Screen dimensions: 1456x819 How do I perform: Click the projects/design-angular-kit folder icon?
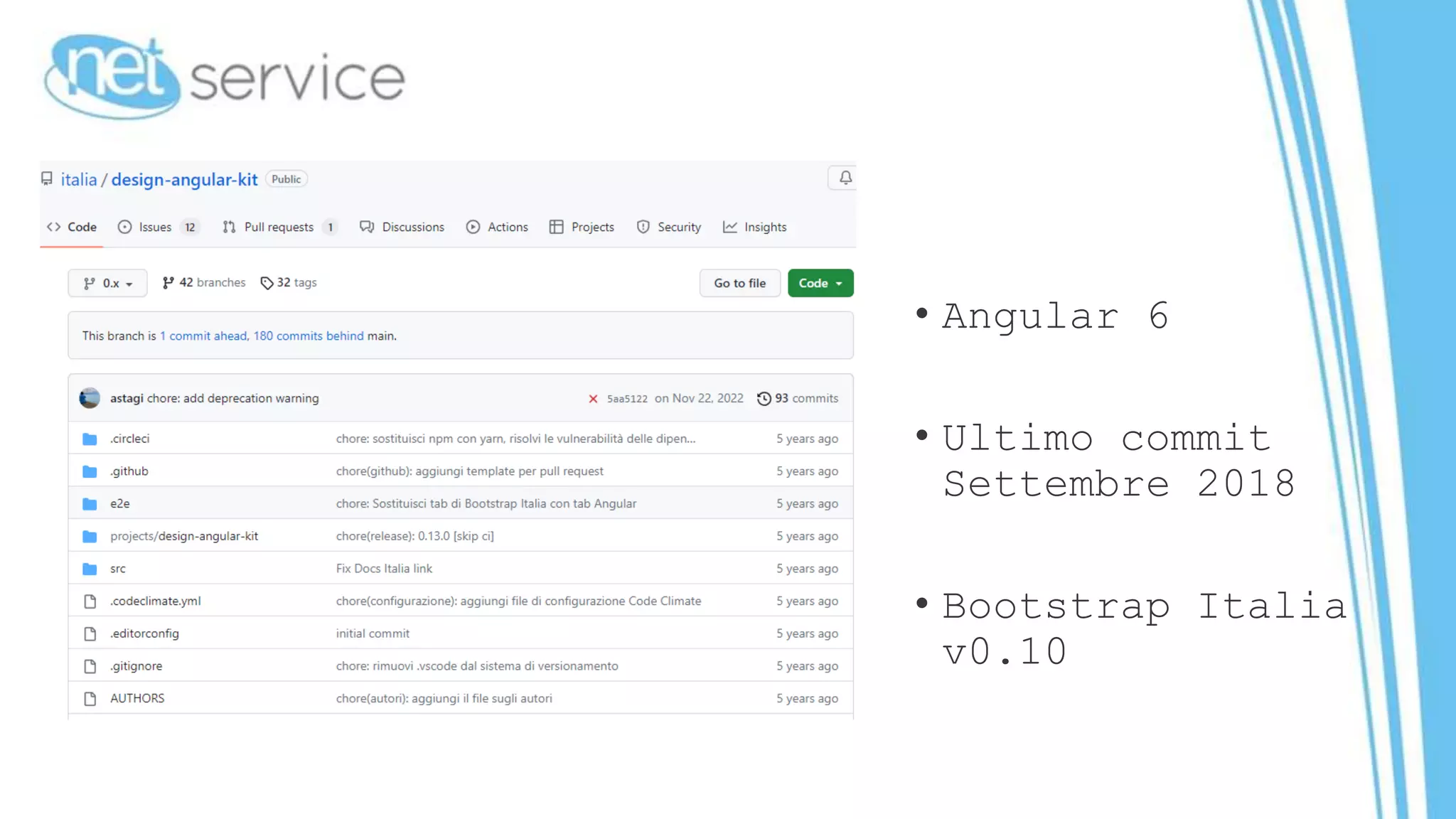[90, 536]
